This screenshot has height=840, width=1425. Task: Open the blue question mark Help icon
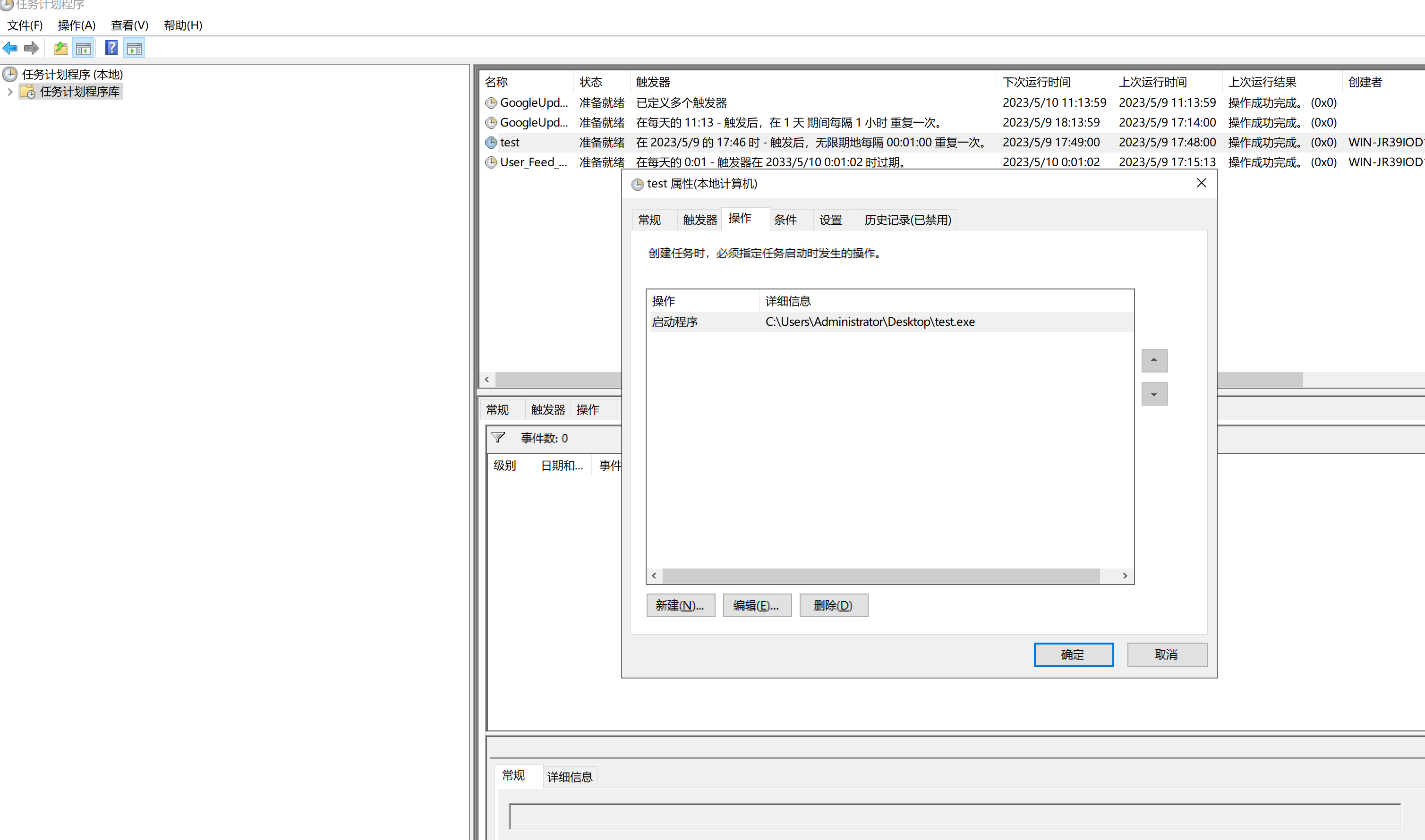coord(111,49)
